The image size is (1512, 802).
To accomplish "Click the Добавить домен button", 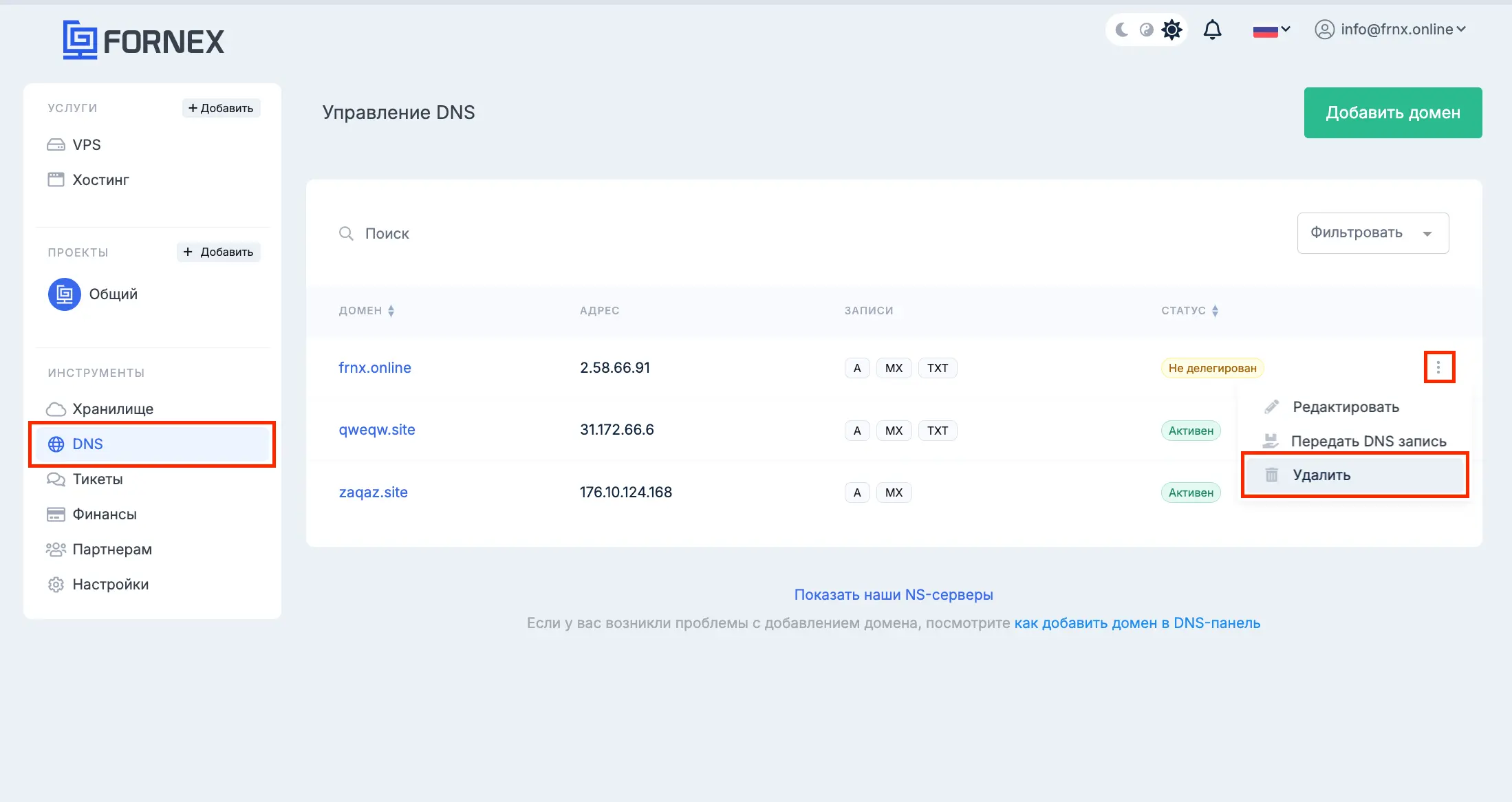I will coord(1393,113).
